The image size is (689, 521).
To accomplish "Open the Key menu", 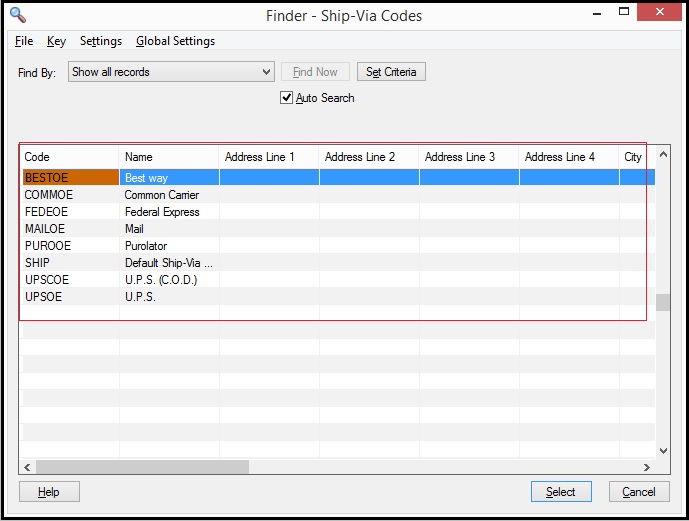I will coord(56,41).
